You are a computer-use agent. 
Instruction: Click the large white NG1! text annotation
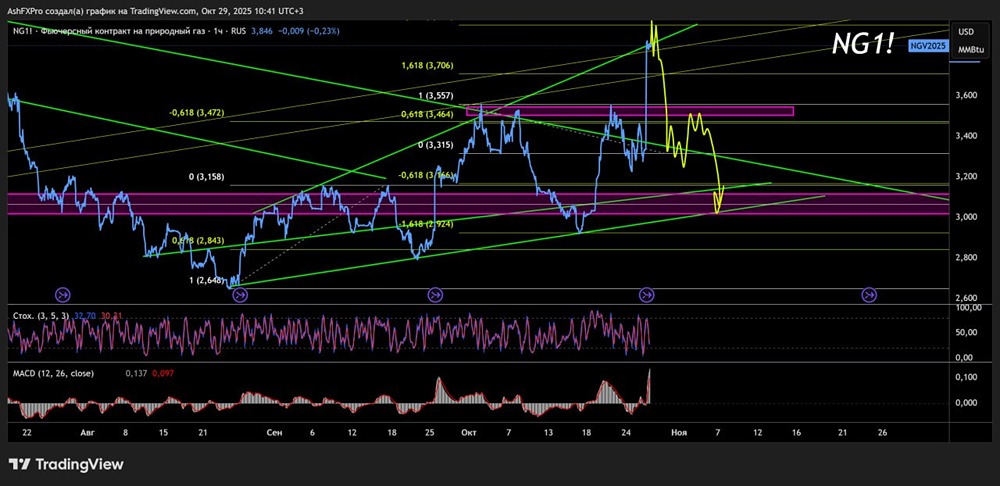pyautogui.click(x=863, y=43)
